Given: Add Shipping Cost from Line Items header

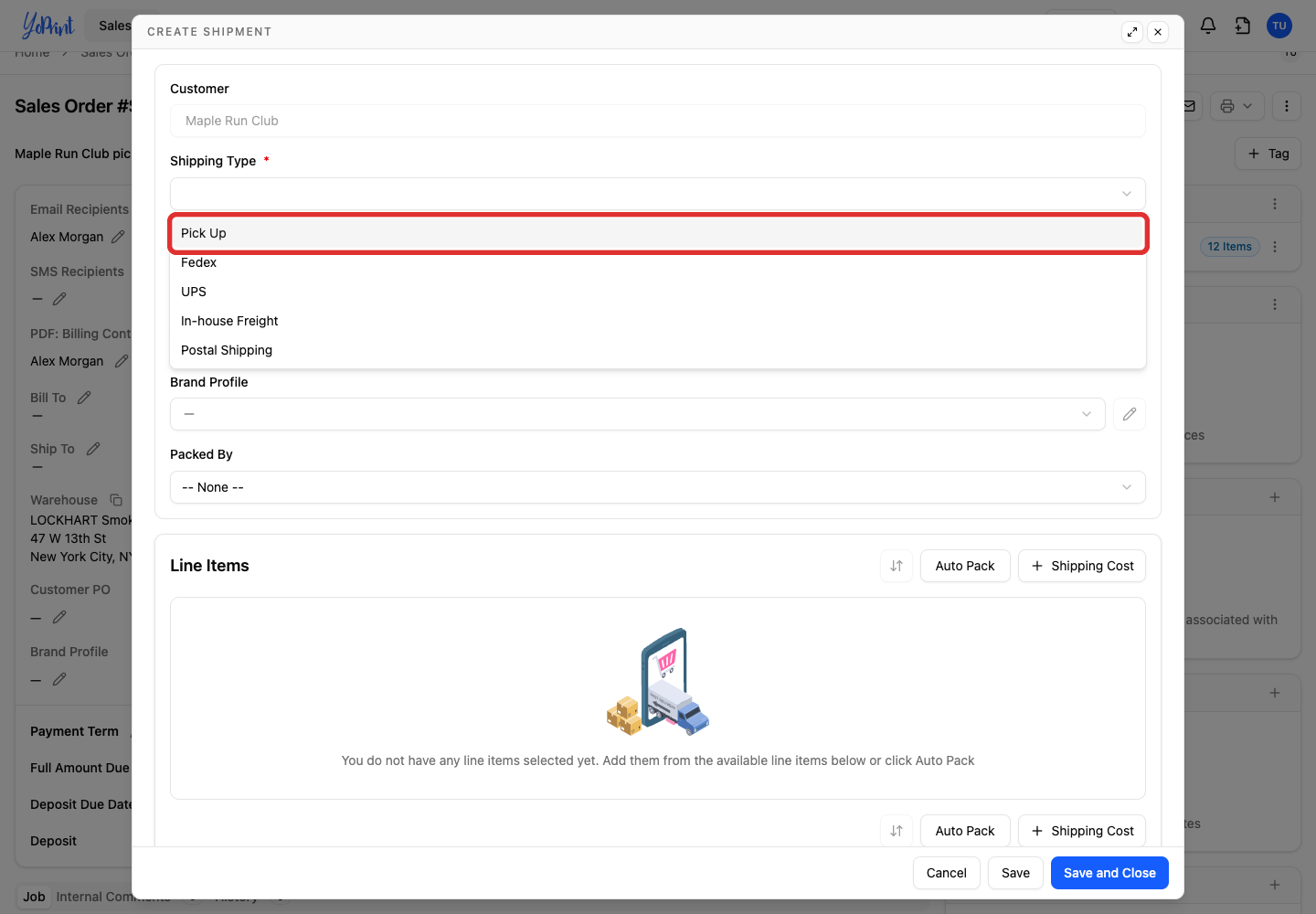Looking at the screenshot, I should (x=1082, y=566).
